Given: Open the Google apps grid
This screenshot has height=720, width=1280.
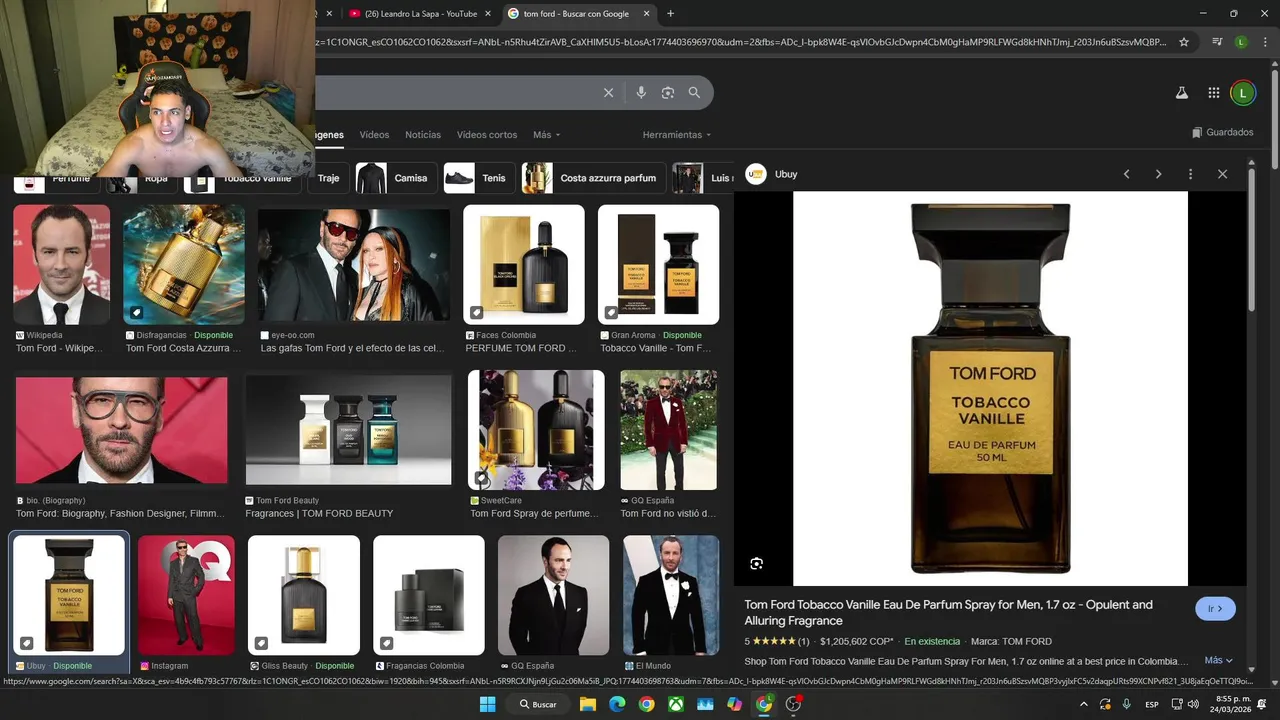Looking at the screenshot, I should tap(1213, 93).
